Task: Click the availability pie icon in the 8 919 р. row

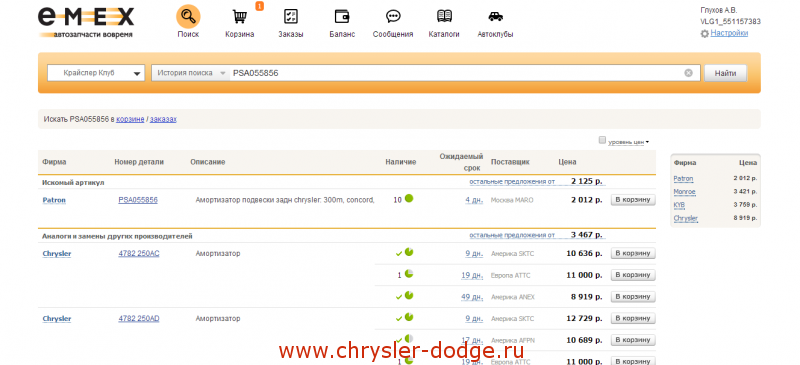Action: [x=409, y=296]
